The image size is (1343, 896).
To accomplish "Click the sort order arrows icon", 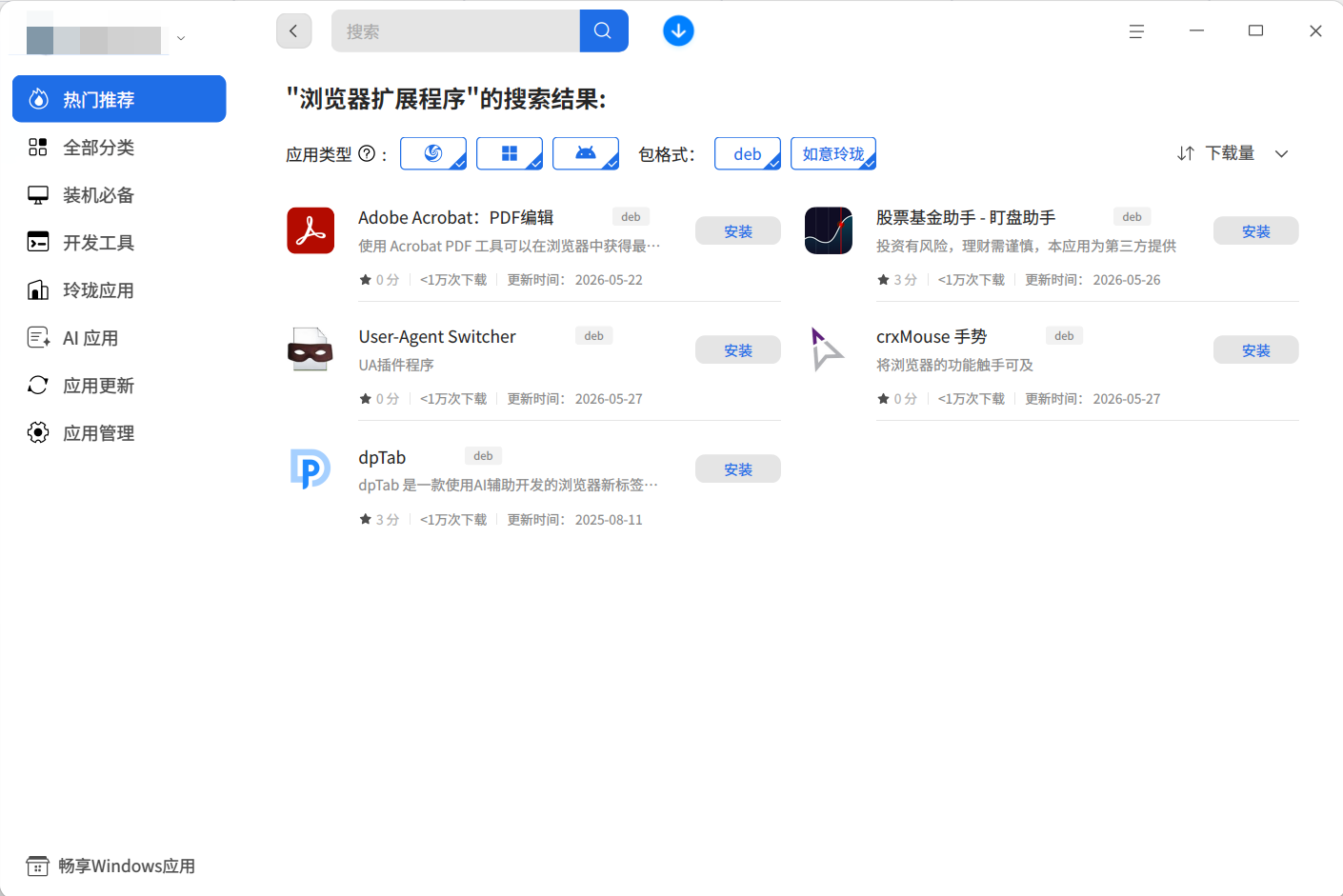I will click(1186, 153).
